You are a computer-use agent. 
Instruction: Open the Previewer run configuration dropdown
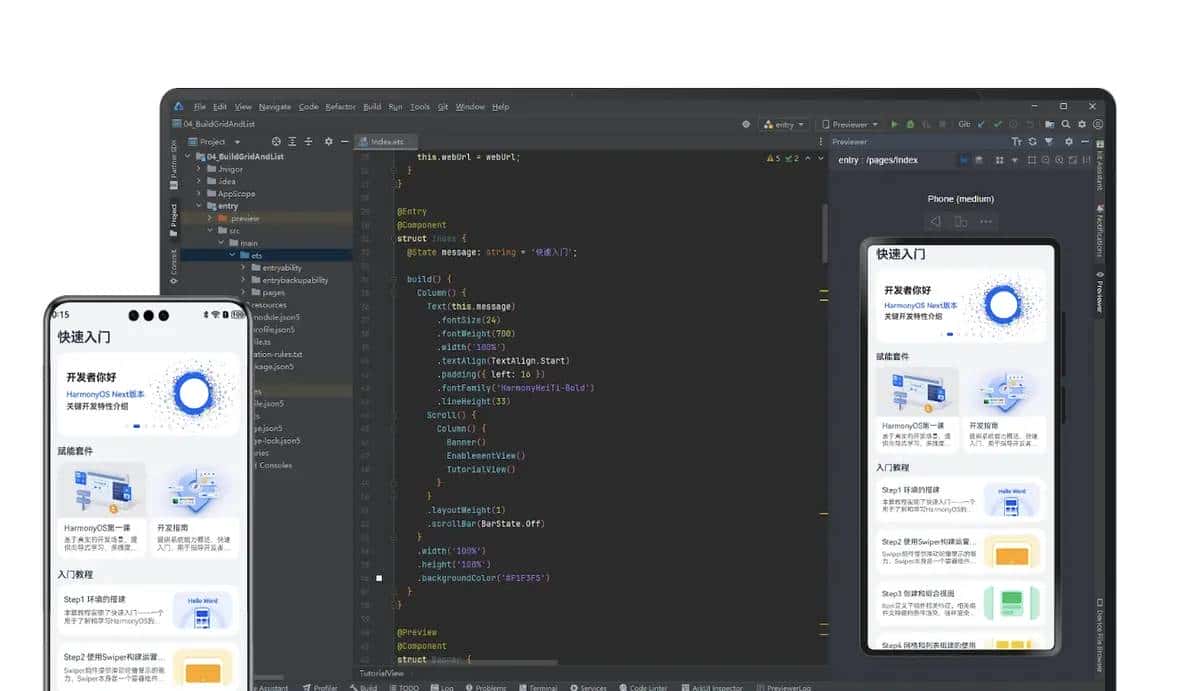pyautogui.click(x=849, y=124)
